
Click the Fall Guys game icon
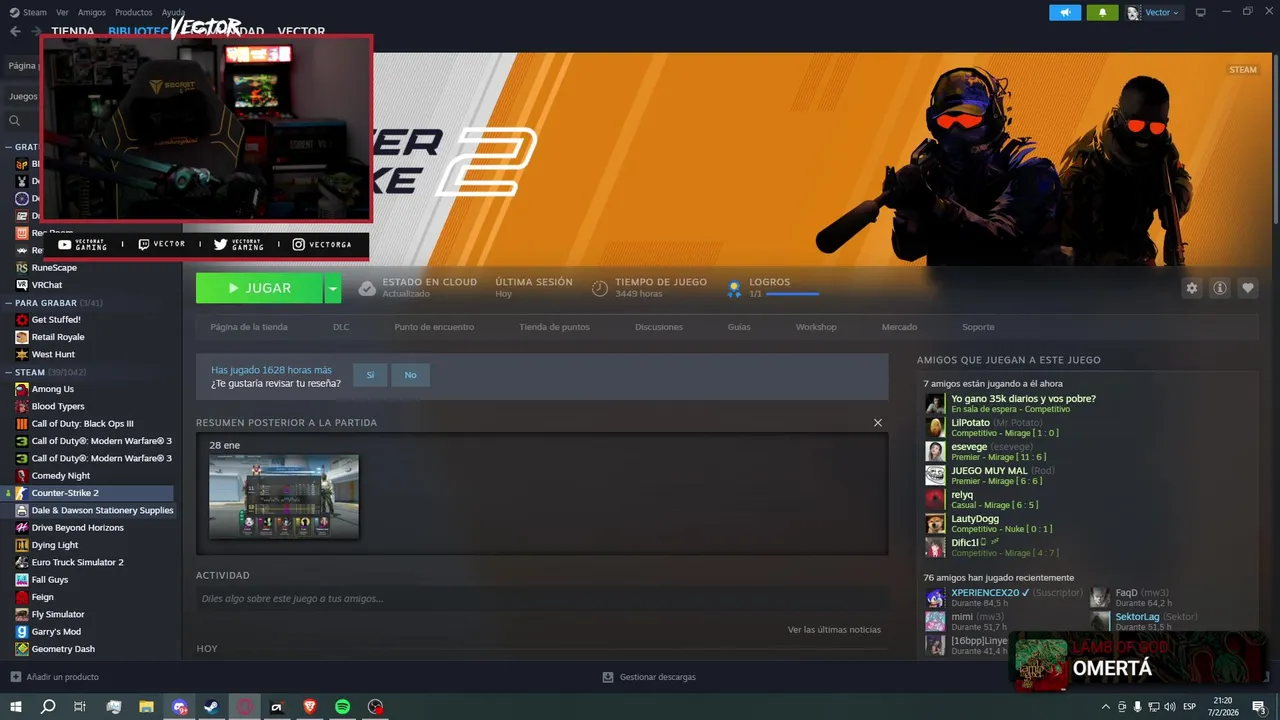[22, 580]
